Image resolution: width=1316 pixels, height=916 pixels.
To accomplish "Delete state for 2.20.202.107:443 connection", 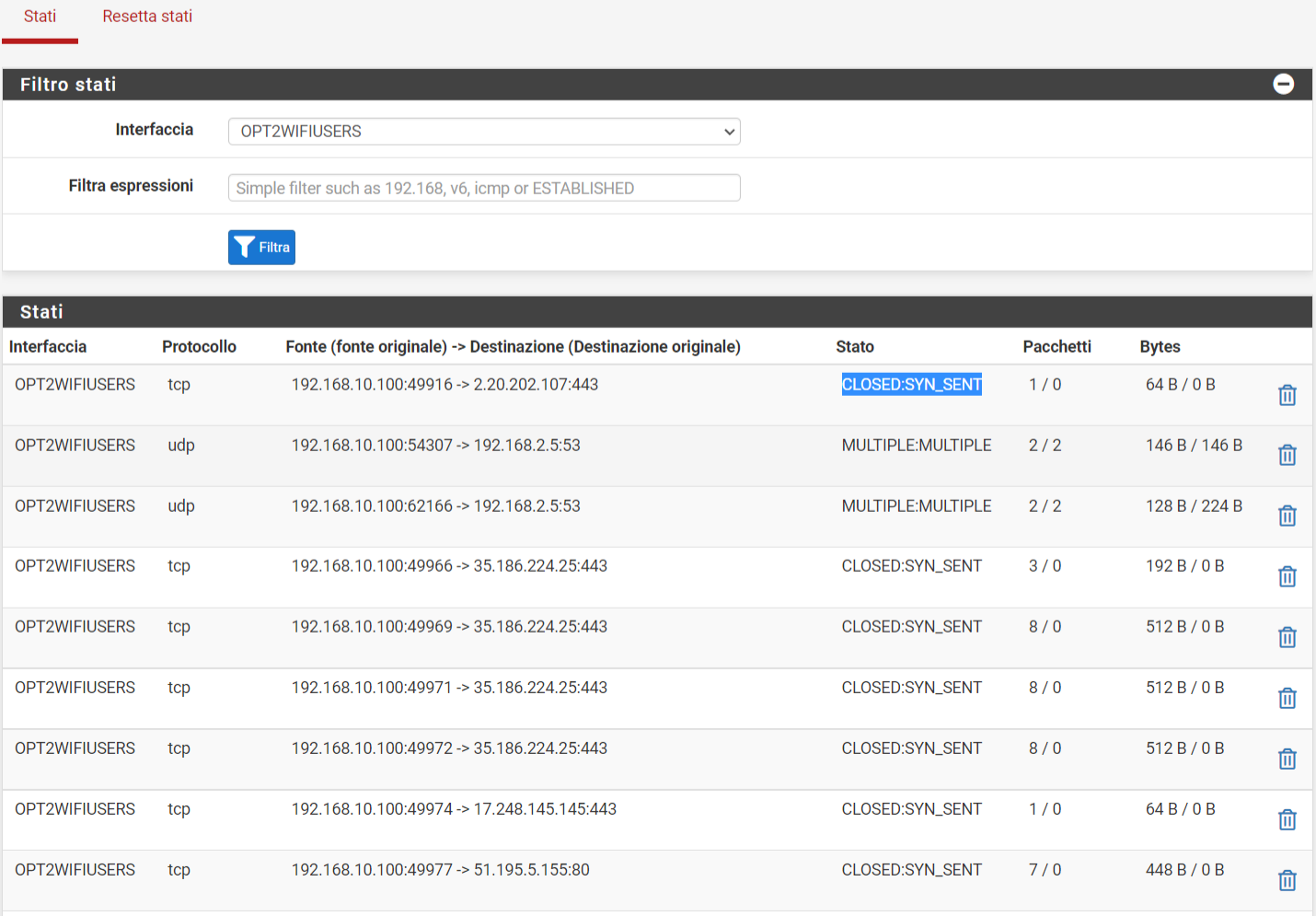I will coord(1287,395).
